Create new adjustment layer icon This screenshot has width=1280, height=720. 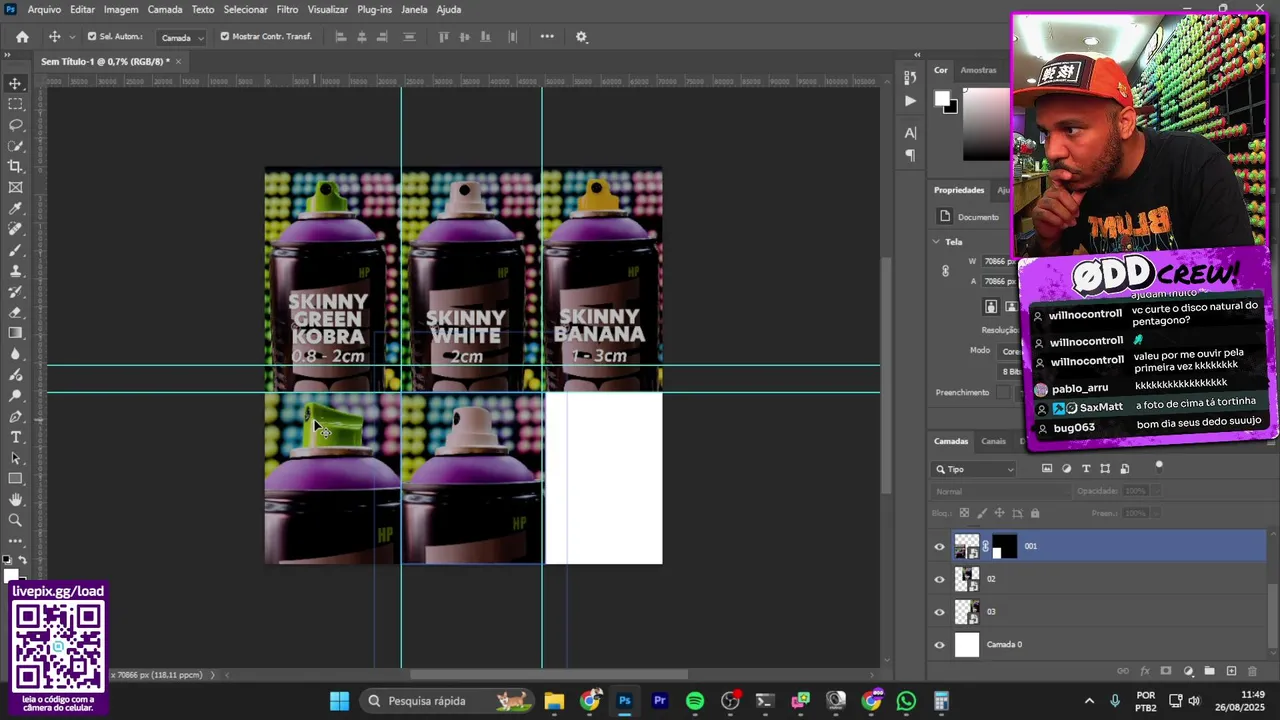[x=1188, y=671]
